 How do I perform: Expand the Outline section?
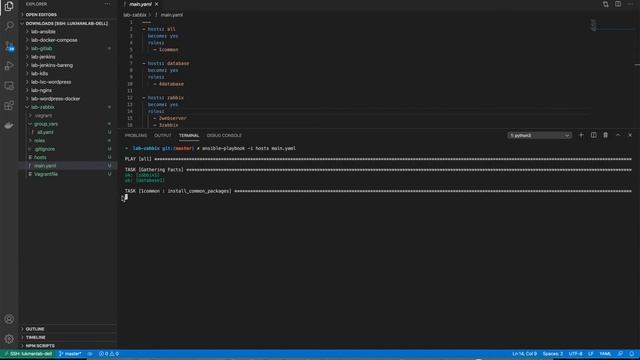point(67,329)
